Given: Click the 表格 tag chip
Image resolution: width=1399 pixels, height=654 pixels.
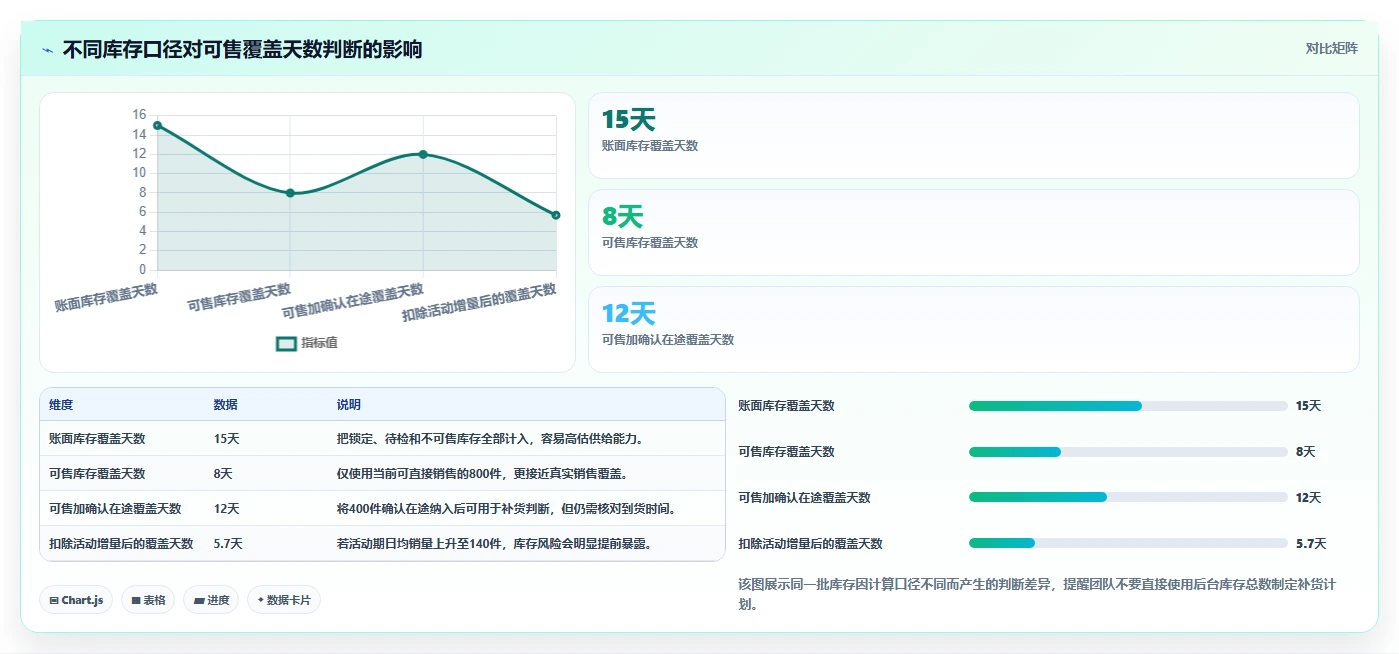Looking at the screenshot, I should 148,600.
